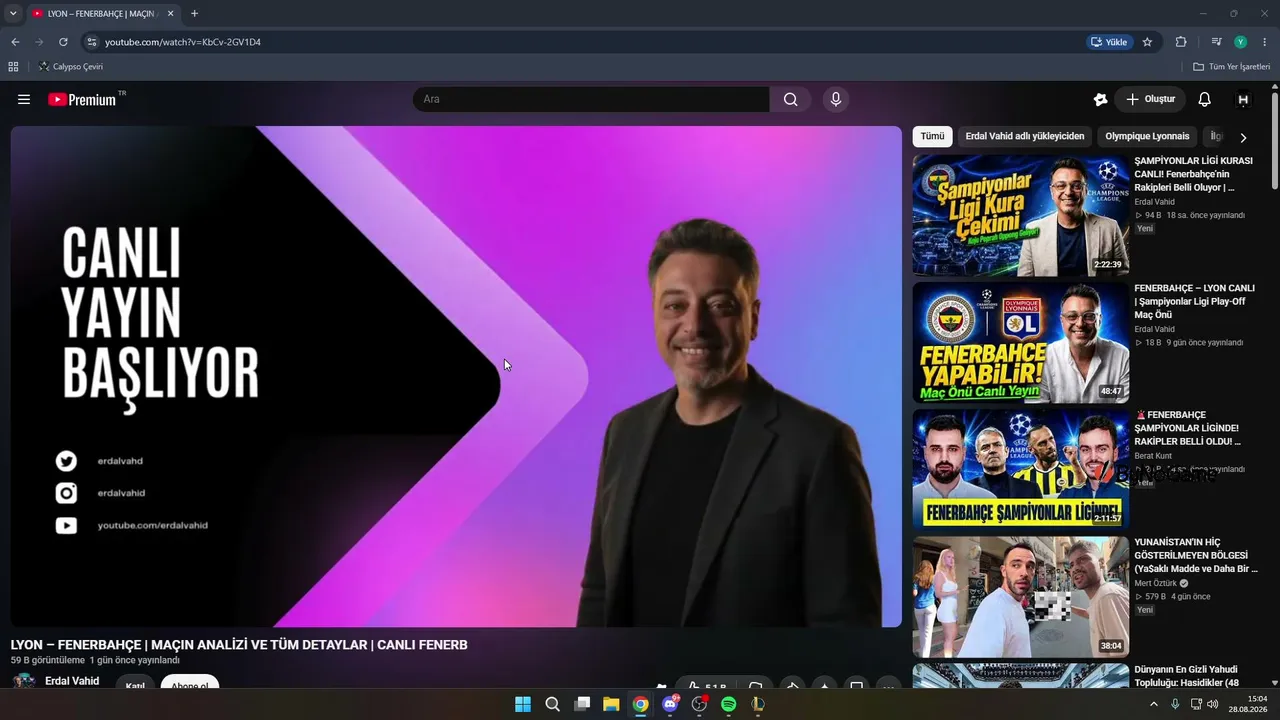
Task: Select the Tümü filter chip
Action: [932, 136]
